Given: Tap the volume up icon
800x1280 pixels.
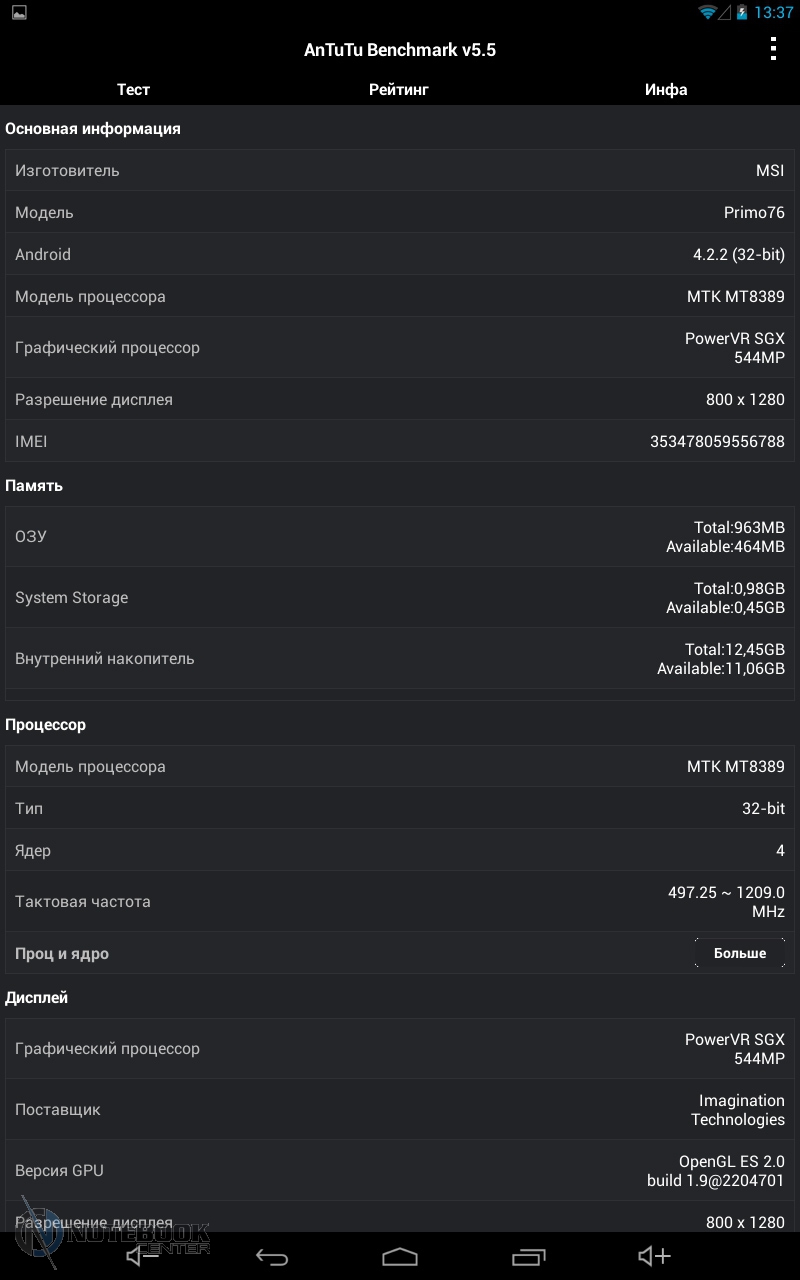Looking at the screenshot, I should point(654,1257).
